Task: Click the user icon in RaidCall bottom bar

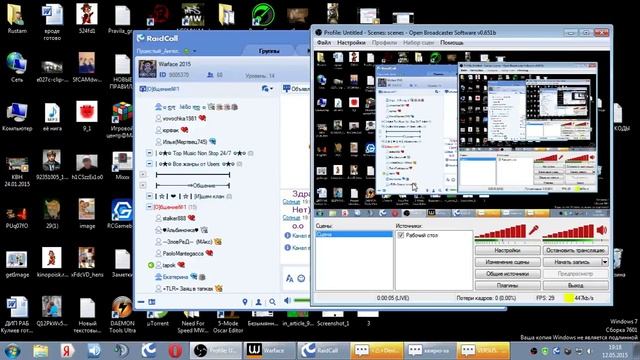Action: click(x=258, y=302)
